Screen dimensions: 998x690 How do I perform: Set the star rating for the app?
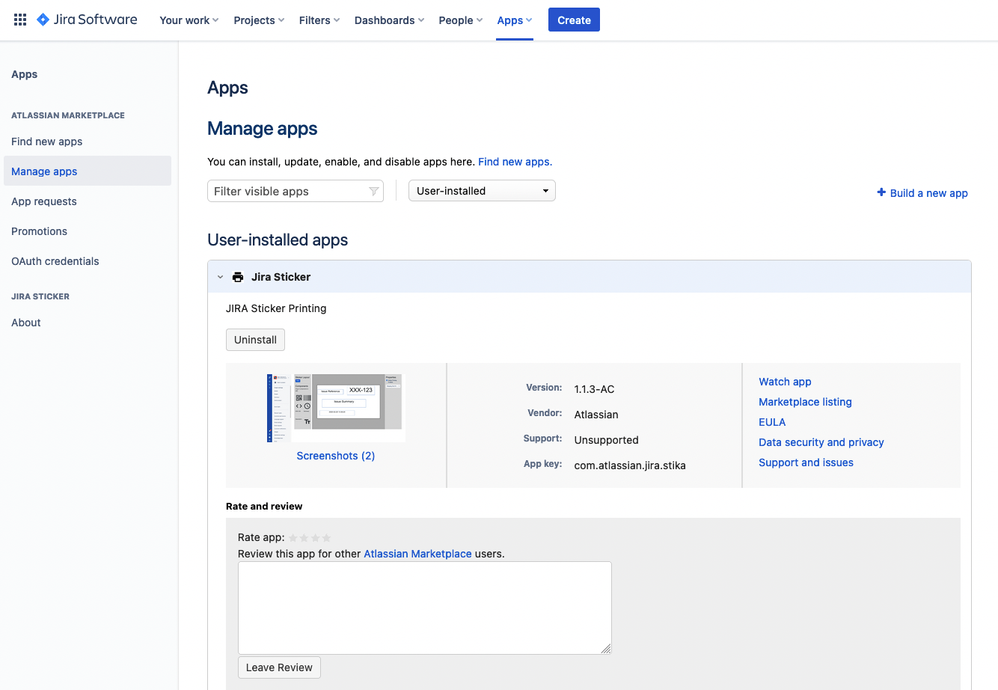pyautogui.click(x=309, y=538)
